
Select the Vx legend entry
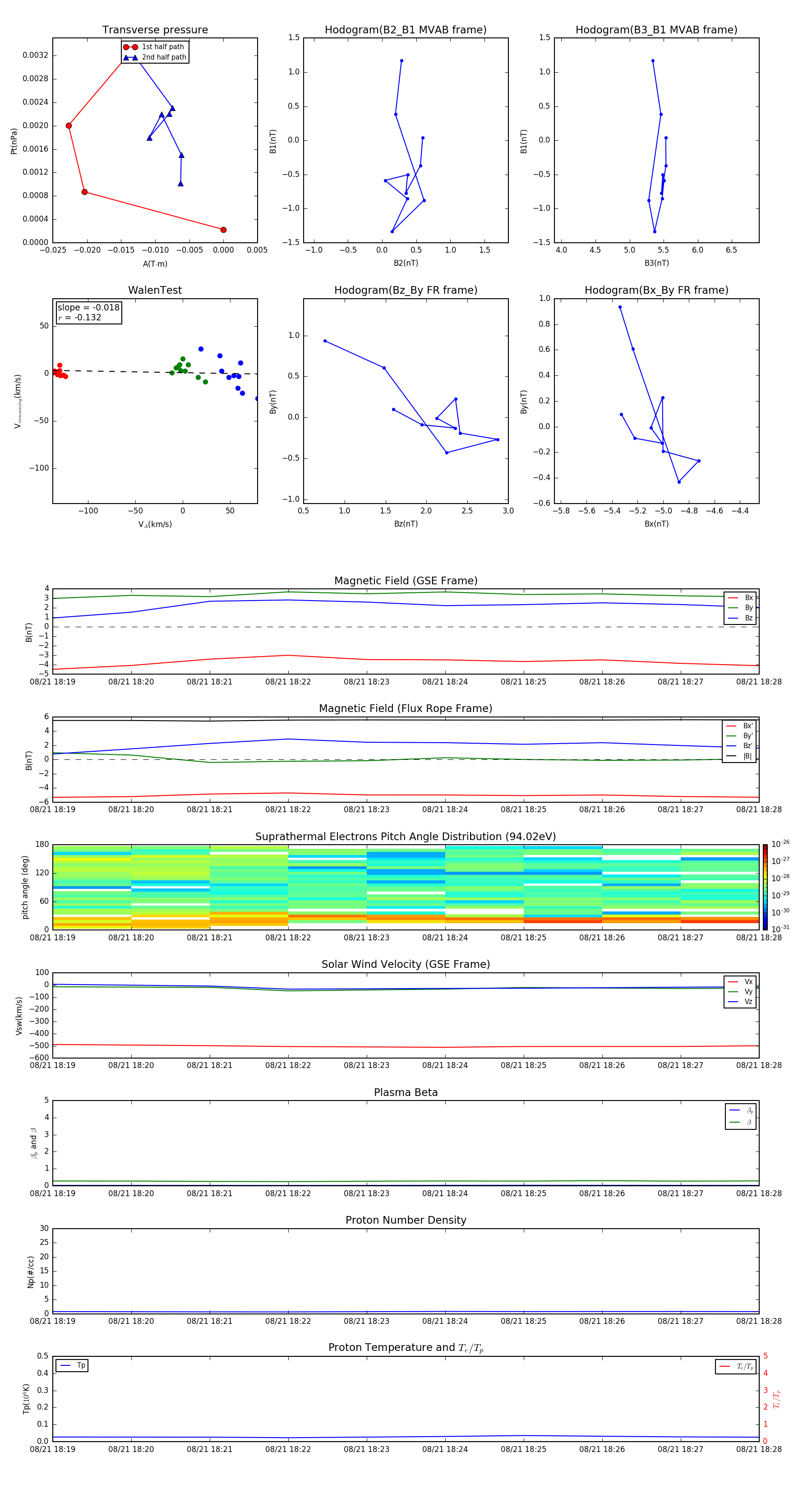click(740, 981)
